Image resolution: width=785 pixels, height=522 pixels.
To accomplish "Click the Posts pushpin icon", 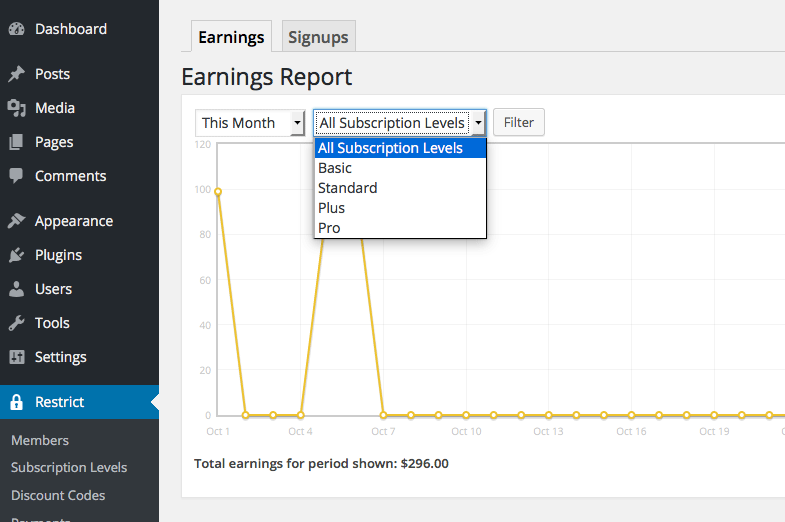I will [16, 74].
